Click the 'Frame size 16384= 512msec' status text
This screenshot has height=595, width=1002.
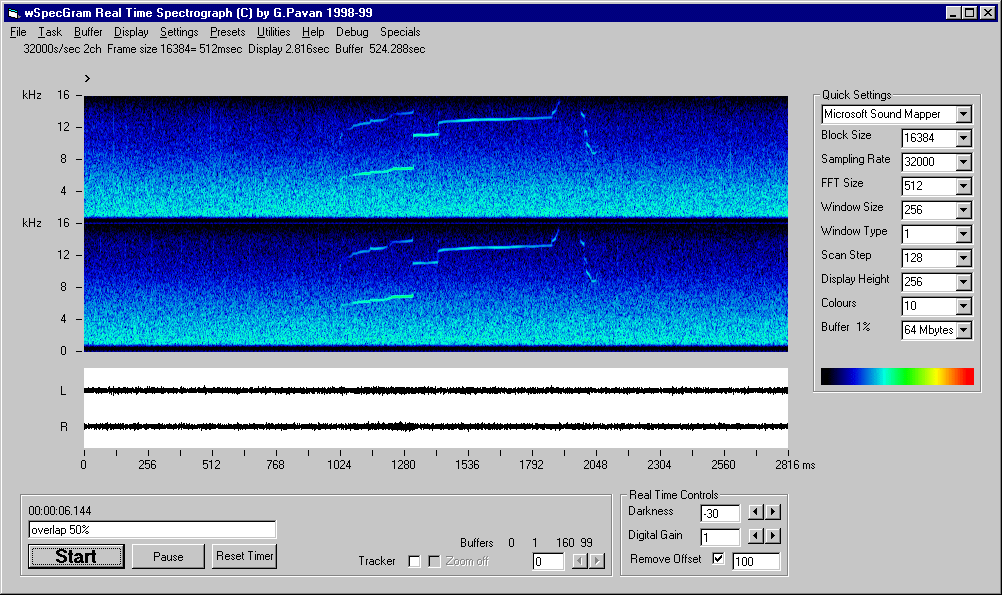point(174,49)
